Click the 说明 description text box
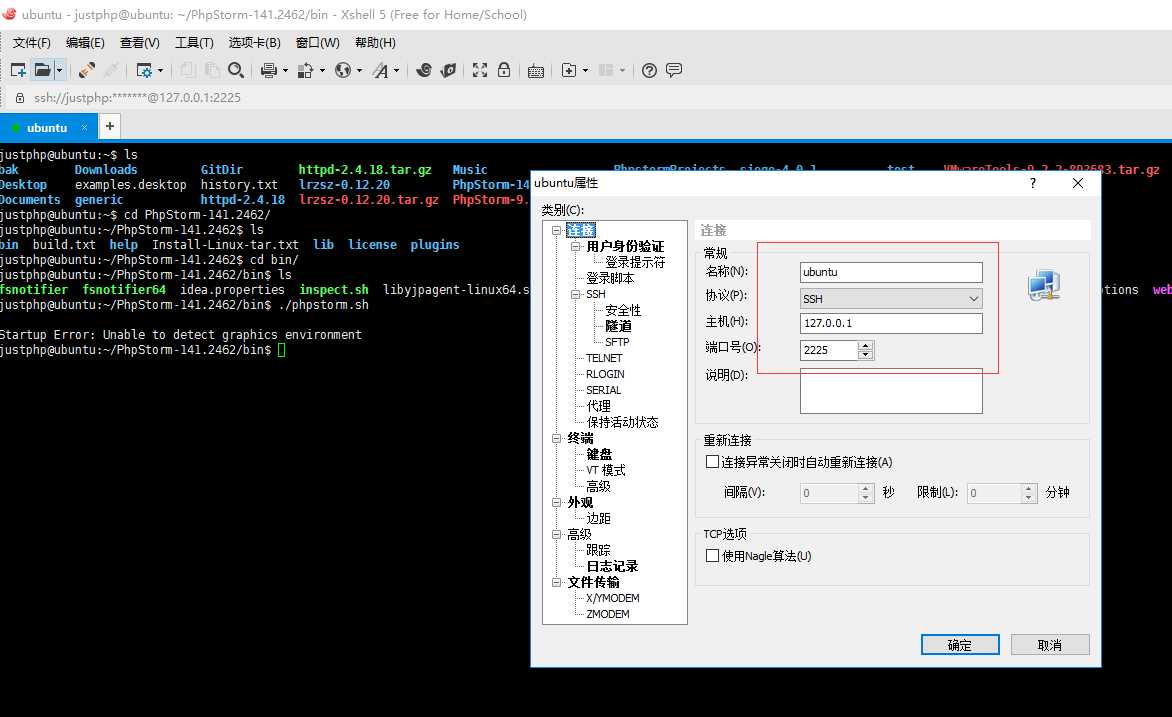 tap(891, 391)
